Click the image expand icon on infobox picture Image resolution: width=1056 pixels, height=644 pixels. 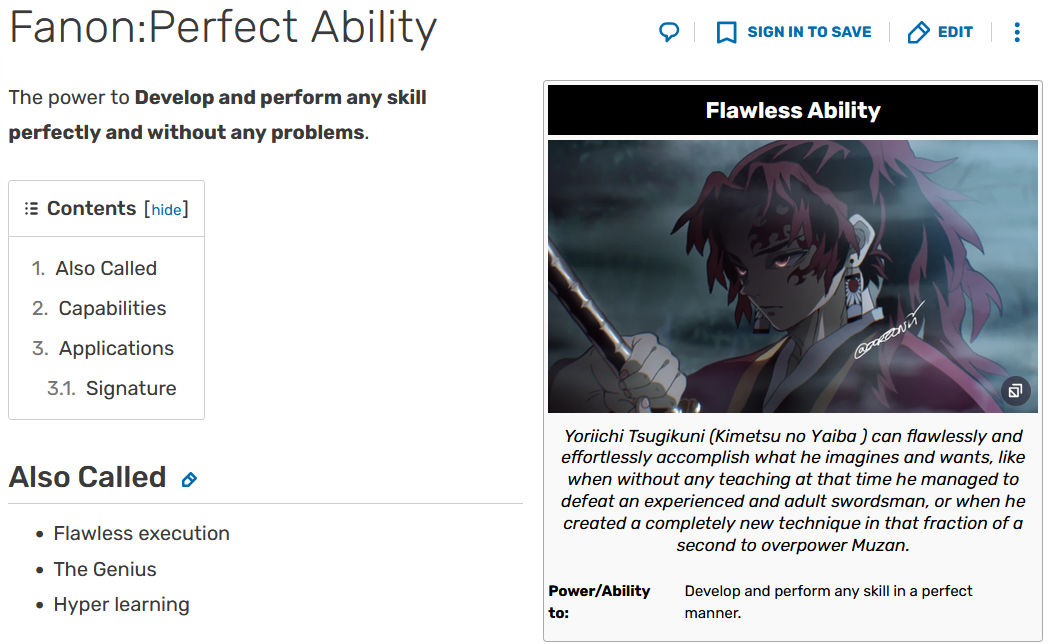point(1015,390)
